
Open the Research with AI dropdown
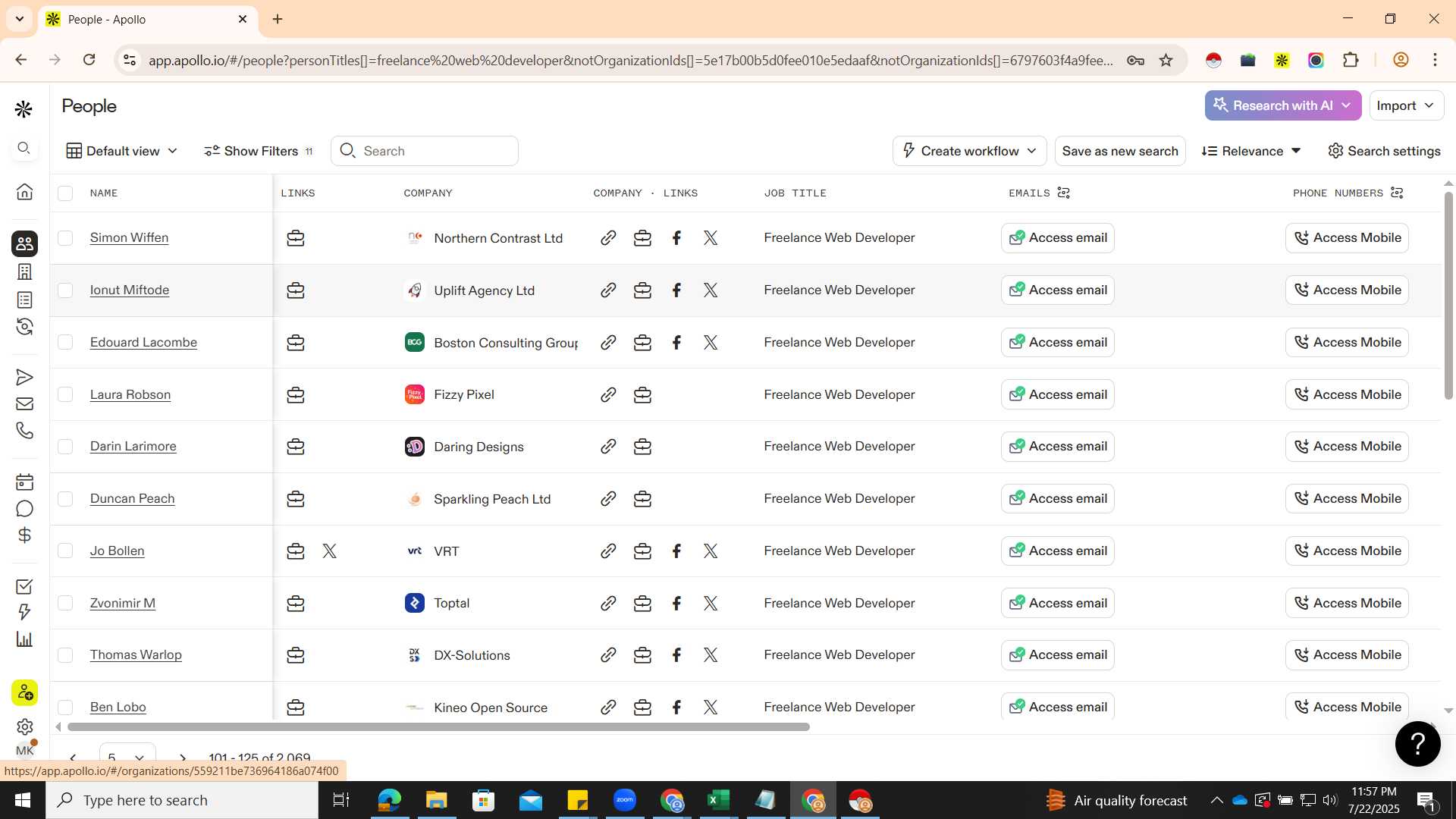coord(1283,105)
